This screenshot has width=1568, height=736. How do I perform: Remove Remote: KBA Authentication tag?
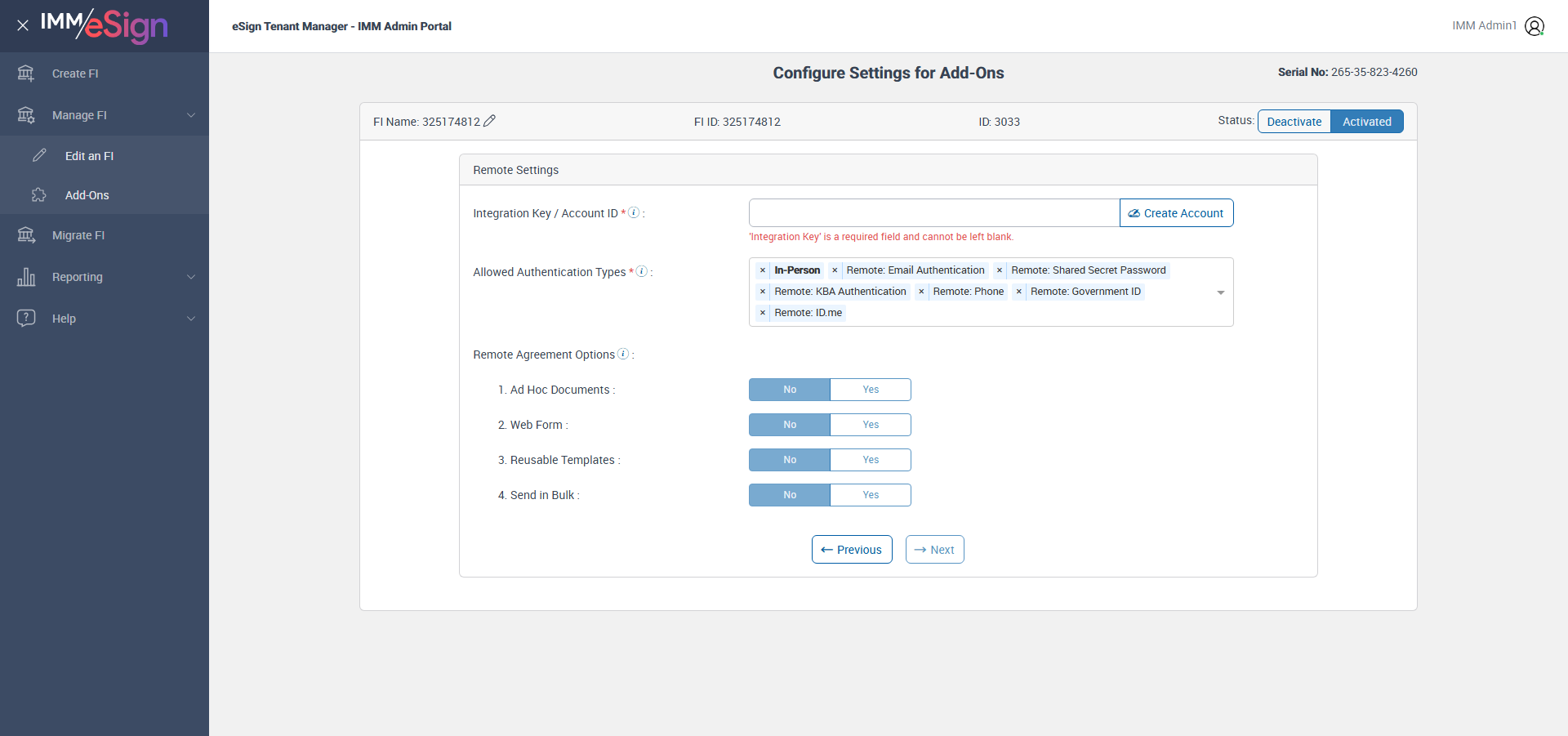(x=763, y=292)
